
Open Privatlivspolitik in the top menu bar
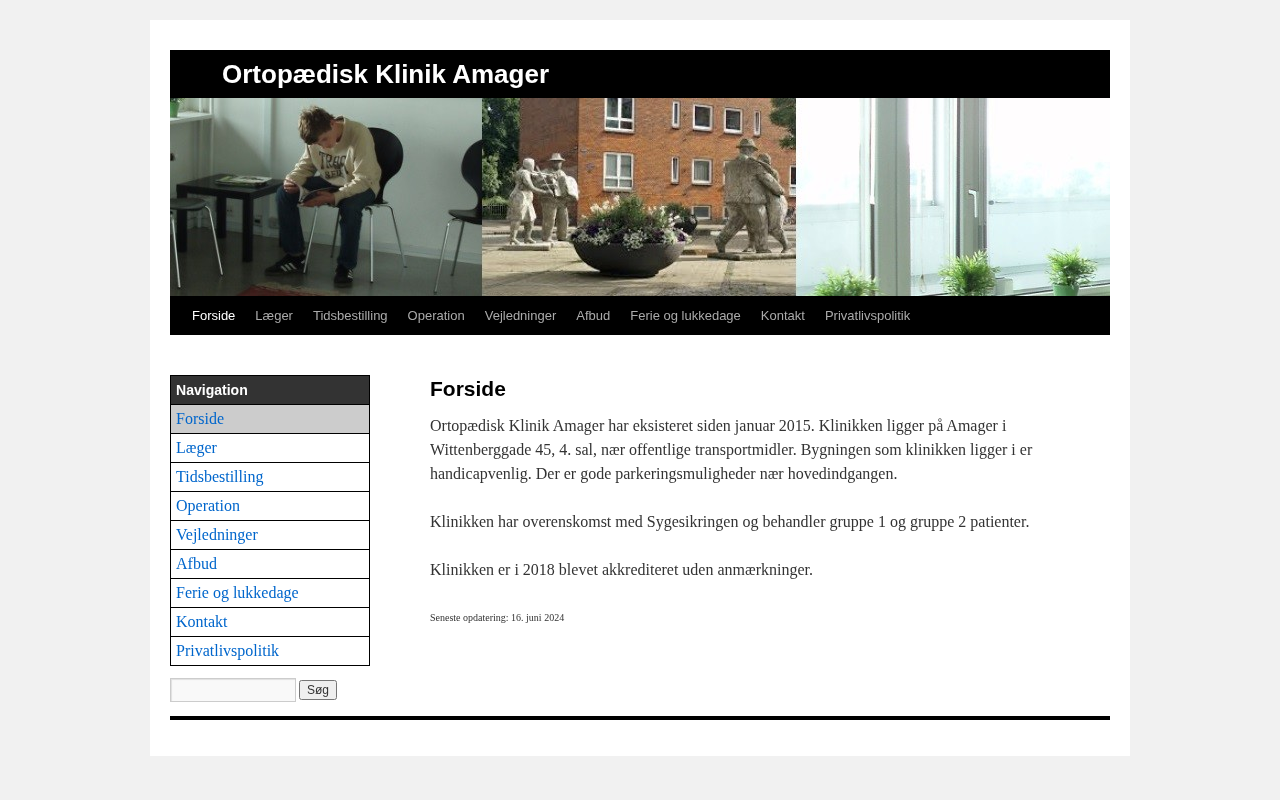[867, 316]
